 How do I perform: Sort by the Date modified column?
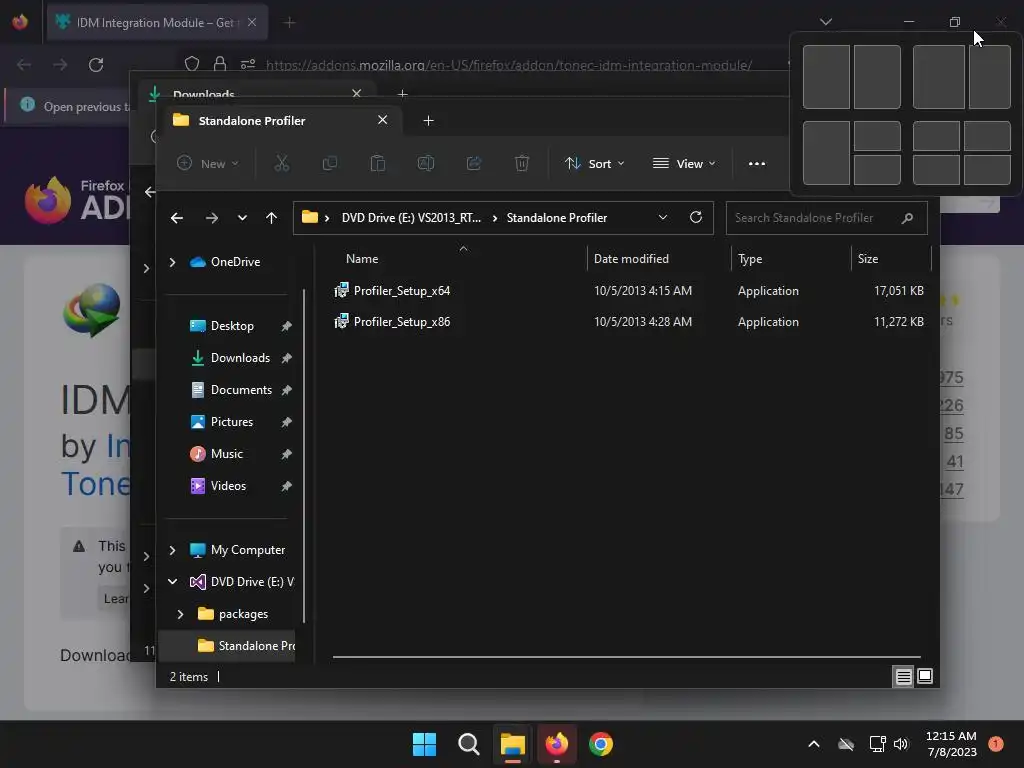click(632, 259)
